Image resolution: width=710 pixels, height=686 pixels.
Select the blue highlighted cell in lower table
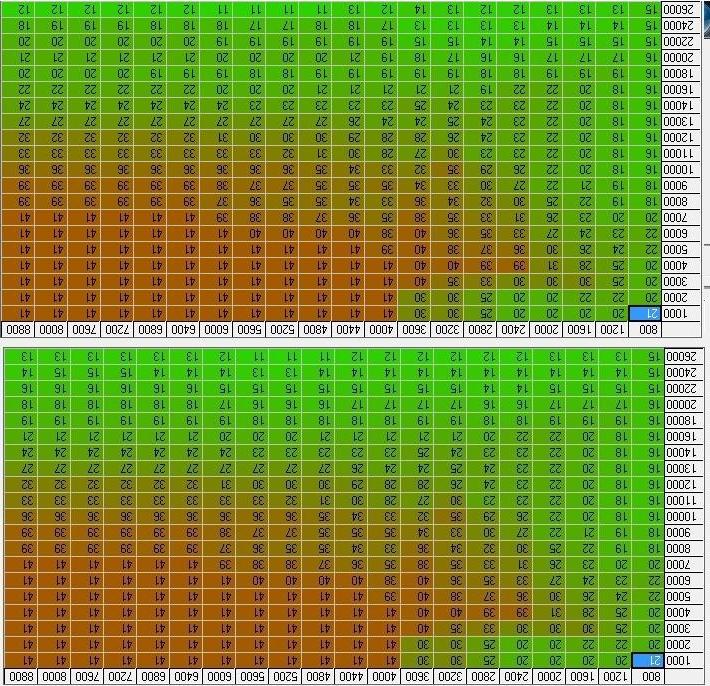[x=646, y=661]
